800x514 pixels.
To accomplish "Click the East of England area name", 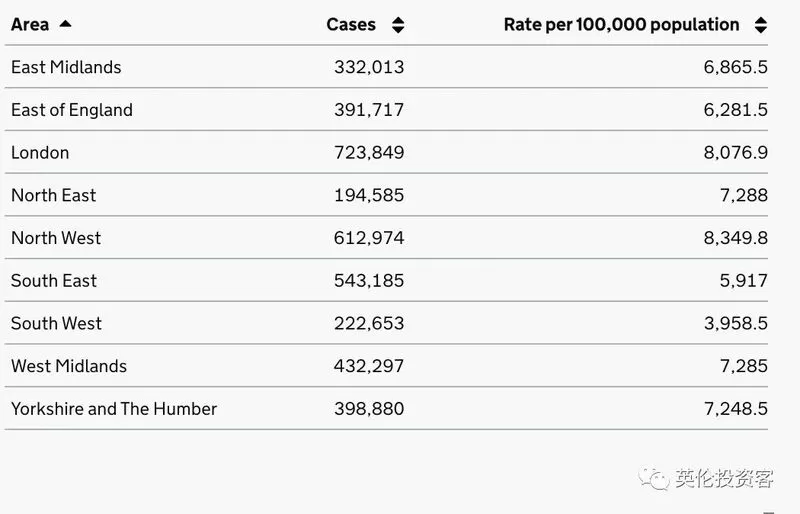I will click(72, 110).
